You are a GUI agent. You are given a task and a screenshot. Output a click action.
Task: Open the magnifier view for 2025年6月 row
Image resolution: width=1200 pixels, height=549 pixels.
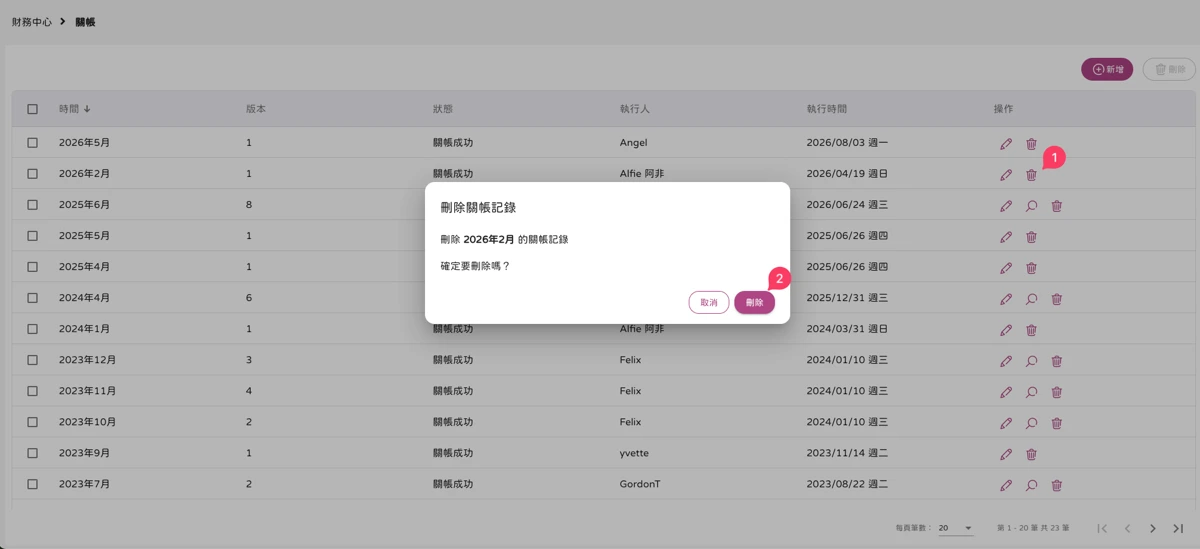[x=1031, y=206]
